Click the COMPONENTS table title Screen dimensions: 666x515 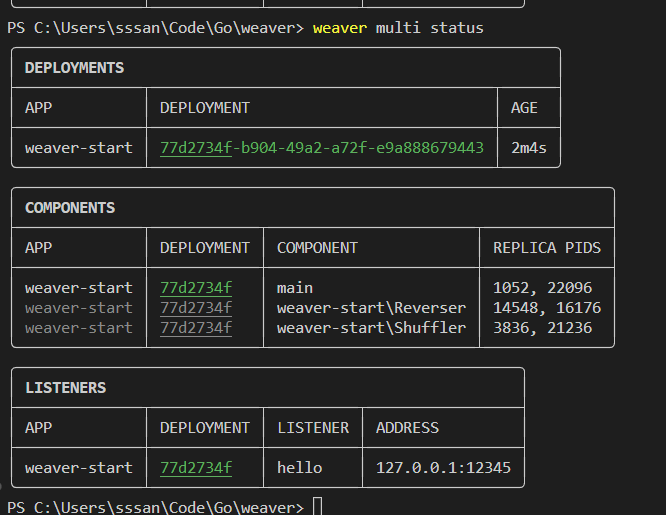pyautogui.click(x=70, y=208)
